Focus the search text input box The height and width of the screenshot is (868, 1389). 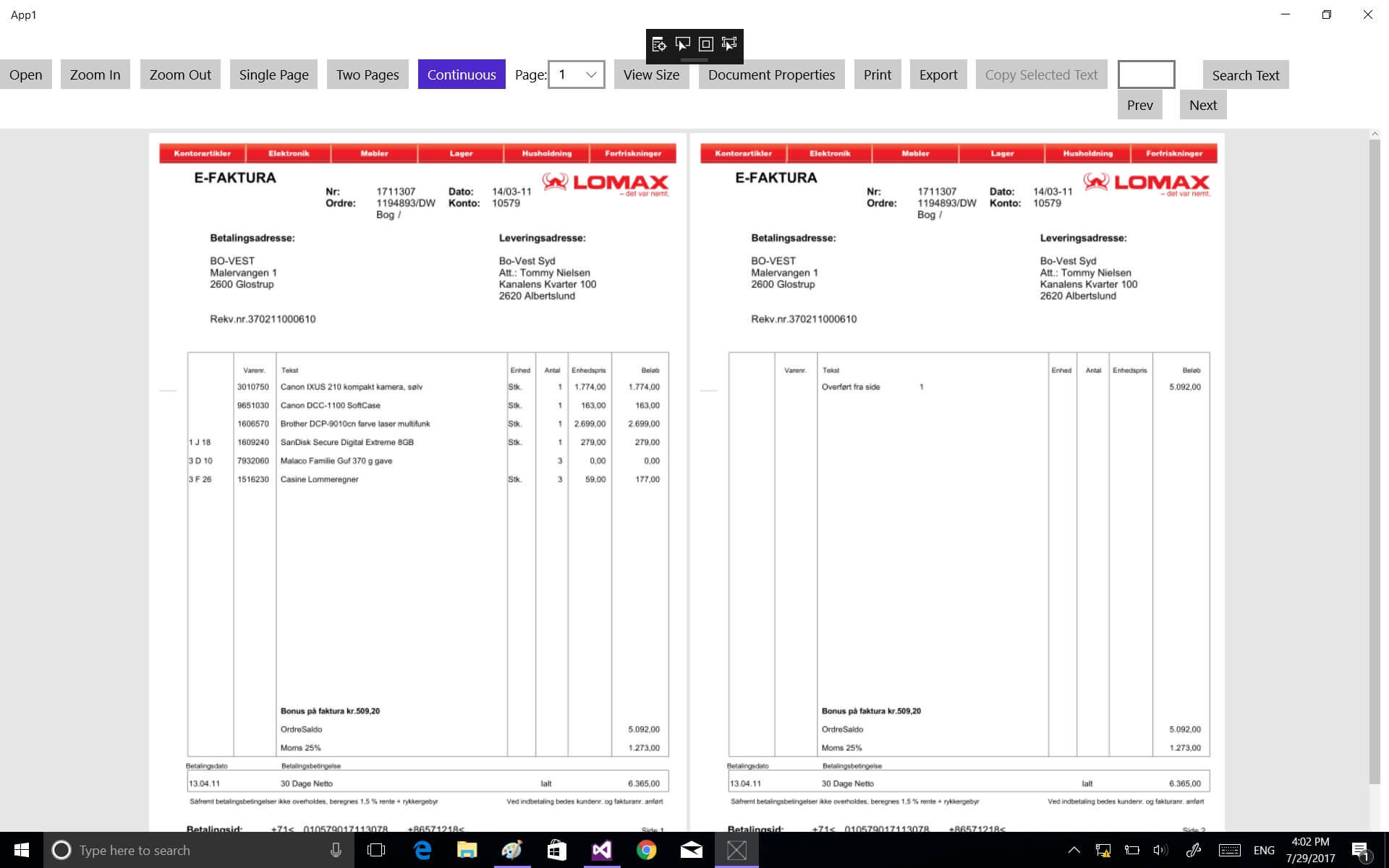pyautogui.click(x=1146, y=75)
